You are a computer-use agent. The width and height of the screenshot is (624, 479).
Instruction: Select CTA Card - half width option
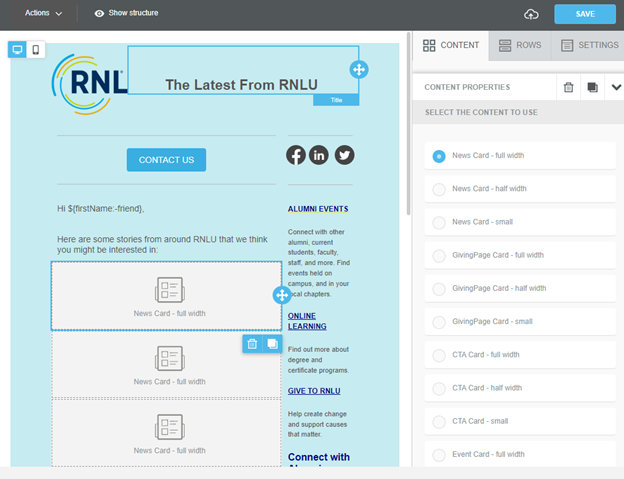[x=520, y=388]
